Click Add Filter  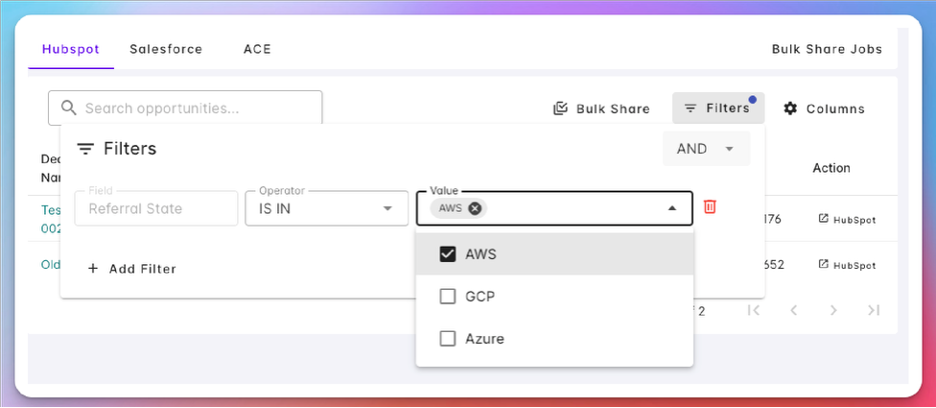[x=133, y=269]
